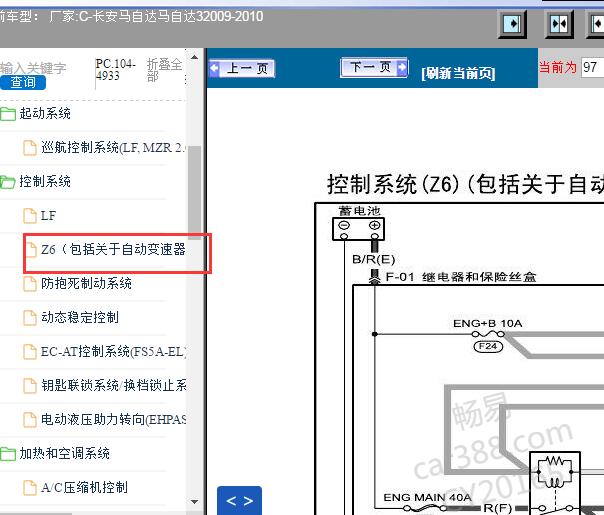Screen dimensions: 604x515
Task: Select Z6（包括关于自动变速器 tree item
Action: click(113, 250)
